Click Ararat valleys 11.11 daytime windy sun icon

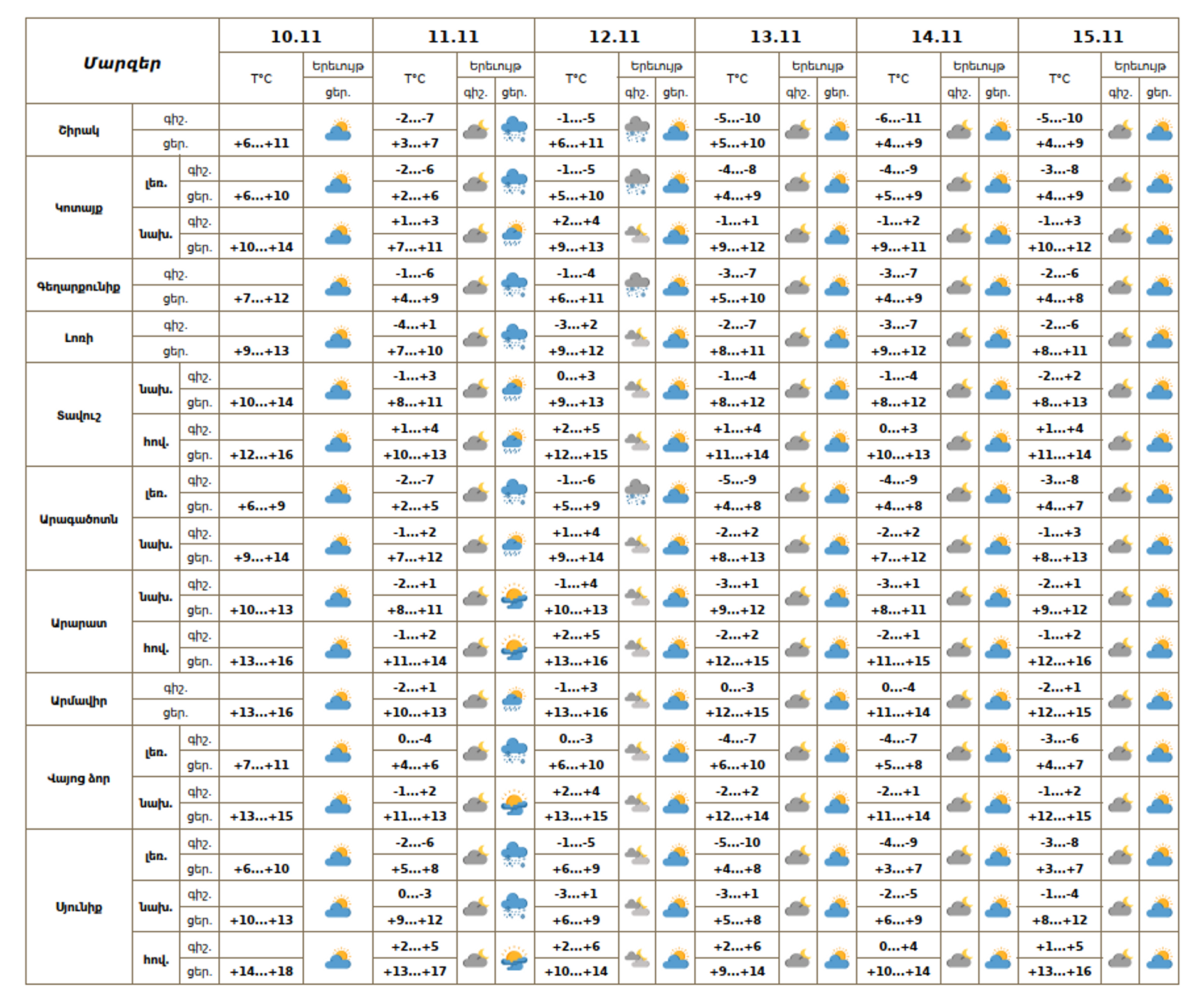(514, 648)
